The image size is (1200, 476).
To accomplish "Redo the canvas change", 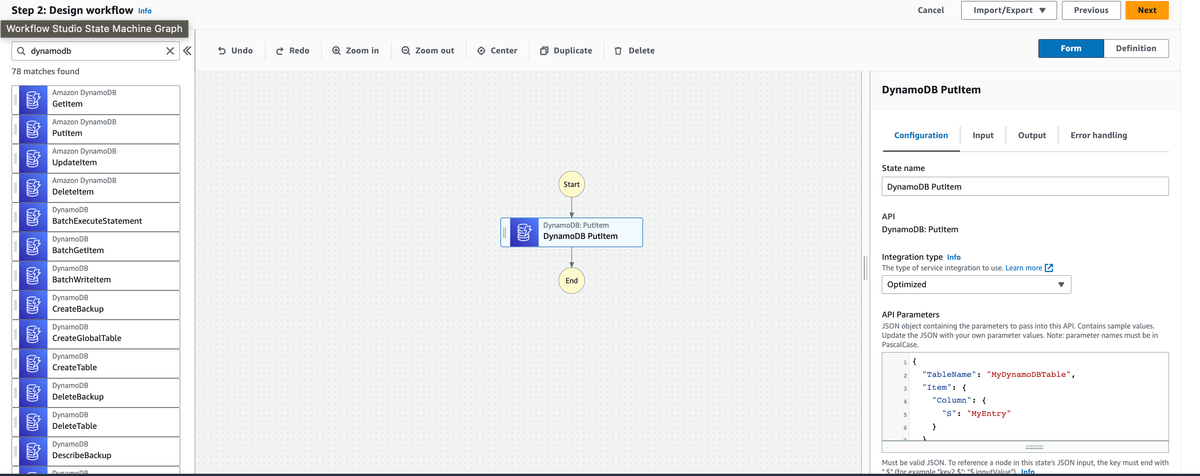I will pos(292,50).
